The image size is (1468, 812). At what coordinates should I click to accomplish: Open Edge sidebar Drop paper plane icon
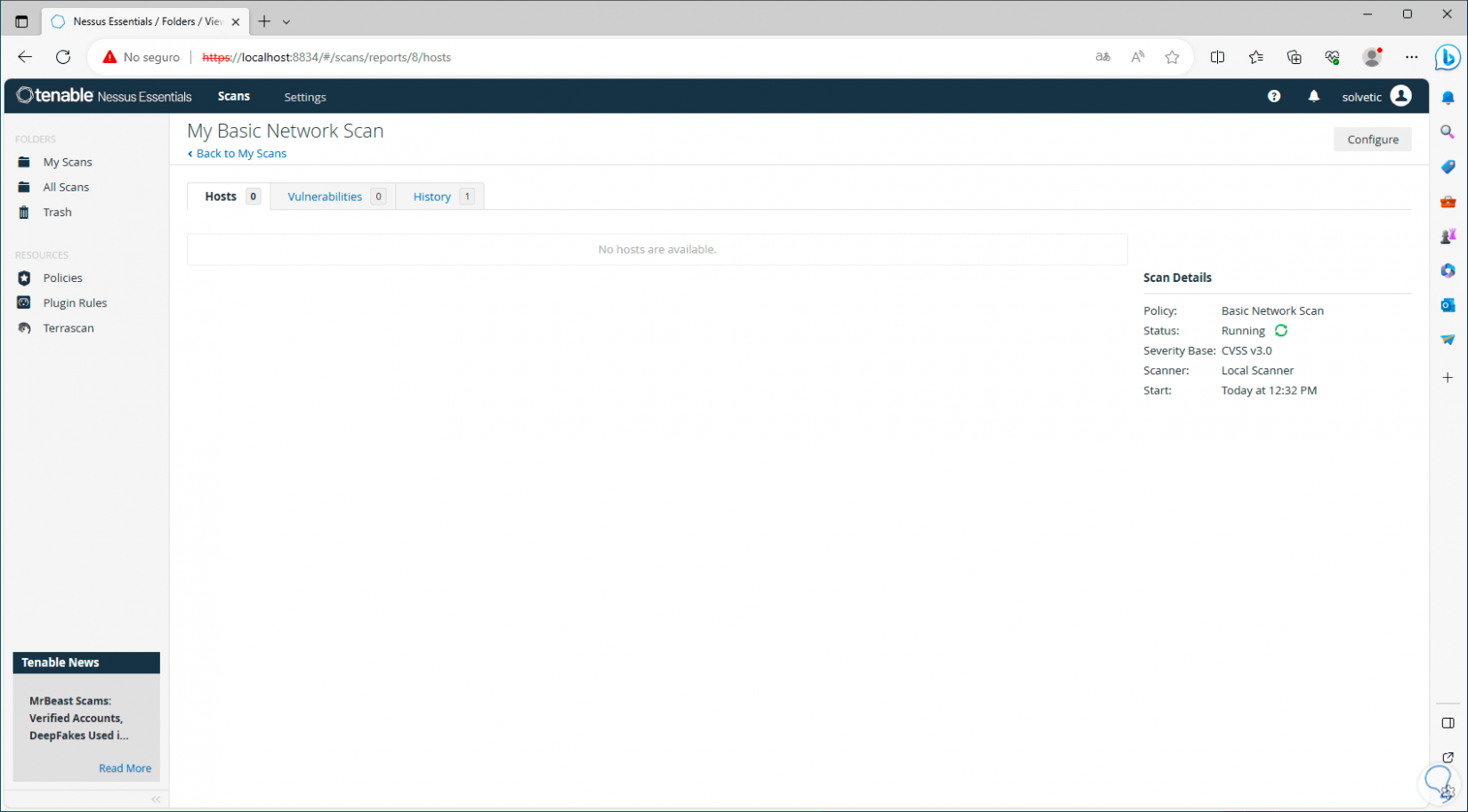[1448, 340]
